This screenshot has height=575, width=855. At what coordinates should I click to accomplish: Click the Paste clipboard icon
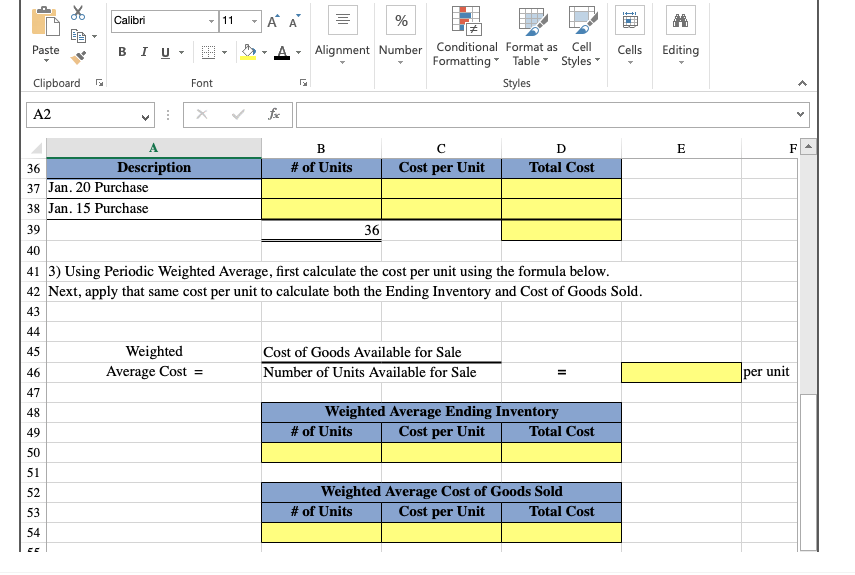pos(45,23)
